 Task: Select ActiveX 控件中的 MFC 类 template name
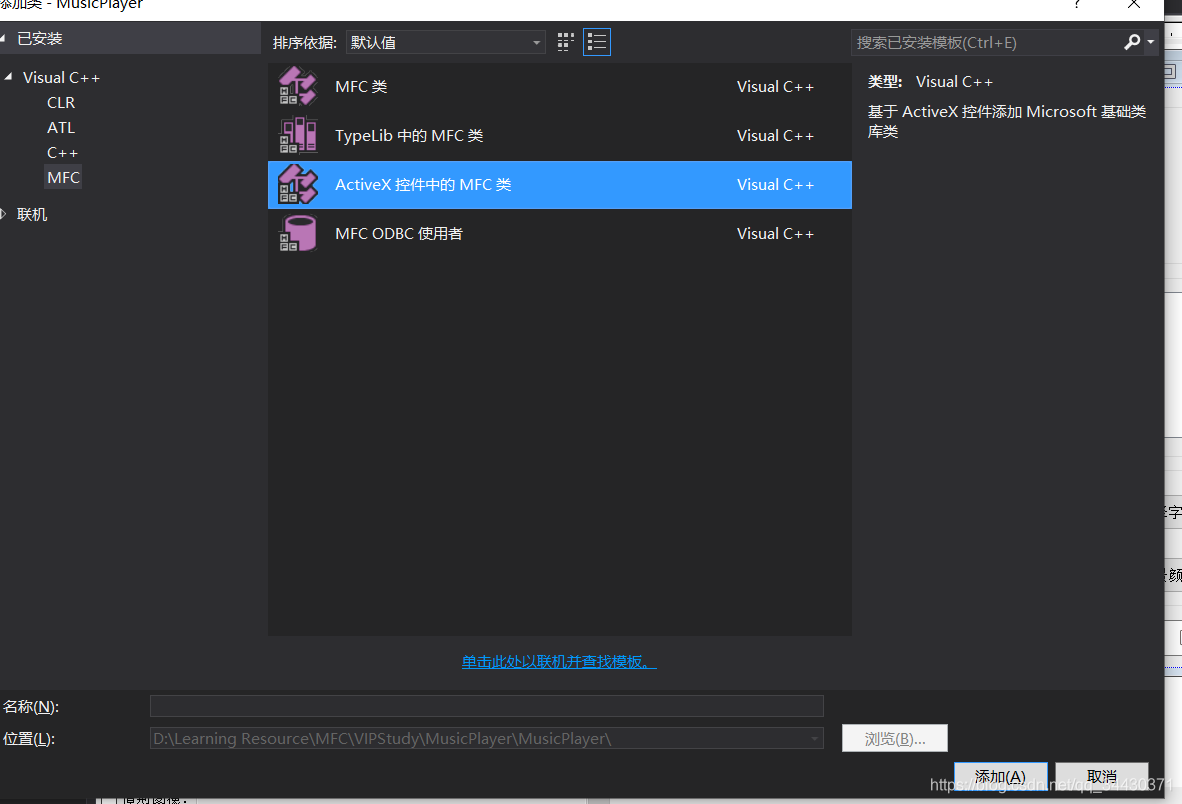tap(423, 185)
